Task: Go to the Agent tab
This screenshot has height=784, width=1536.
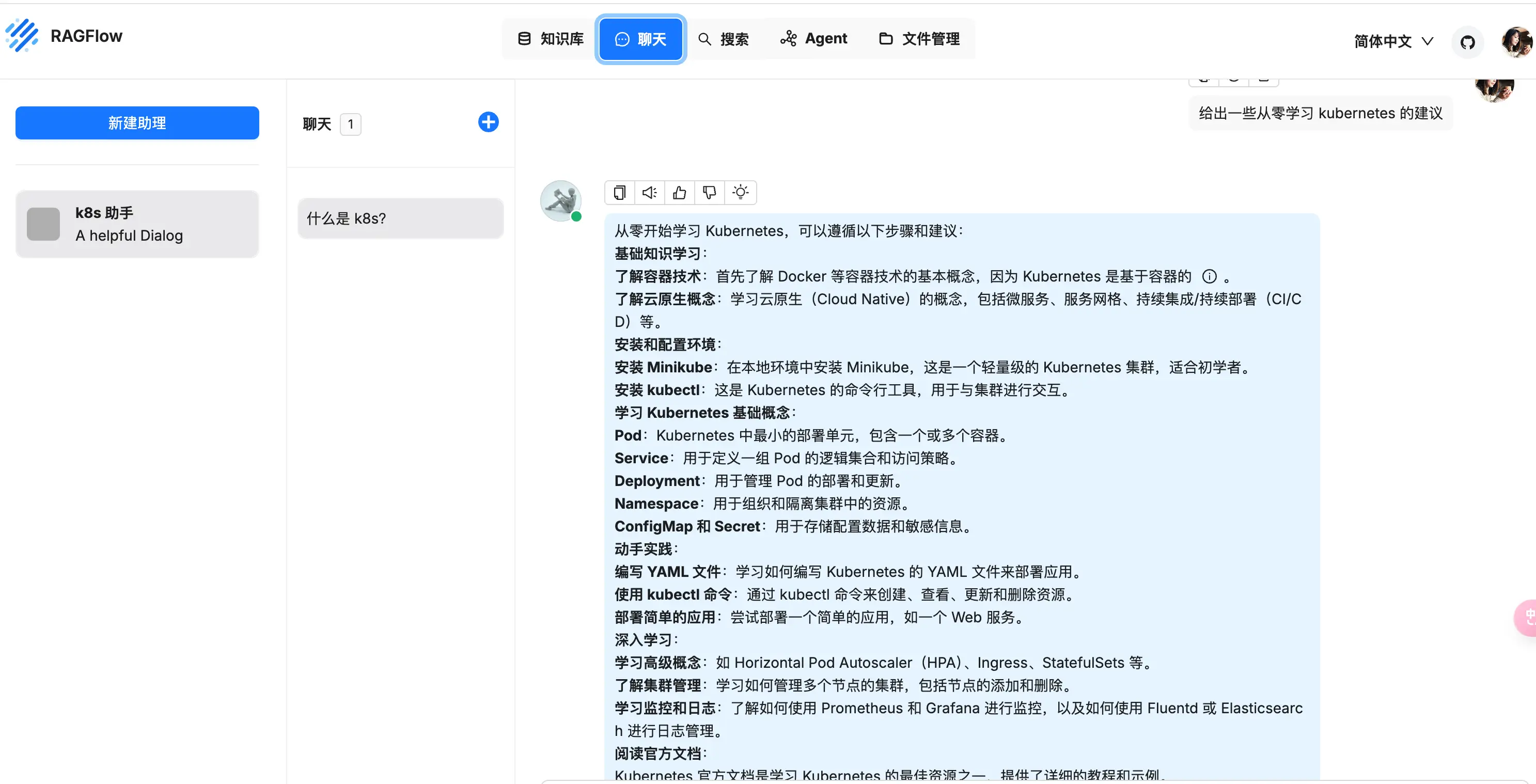Action: point(814,39)
